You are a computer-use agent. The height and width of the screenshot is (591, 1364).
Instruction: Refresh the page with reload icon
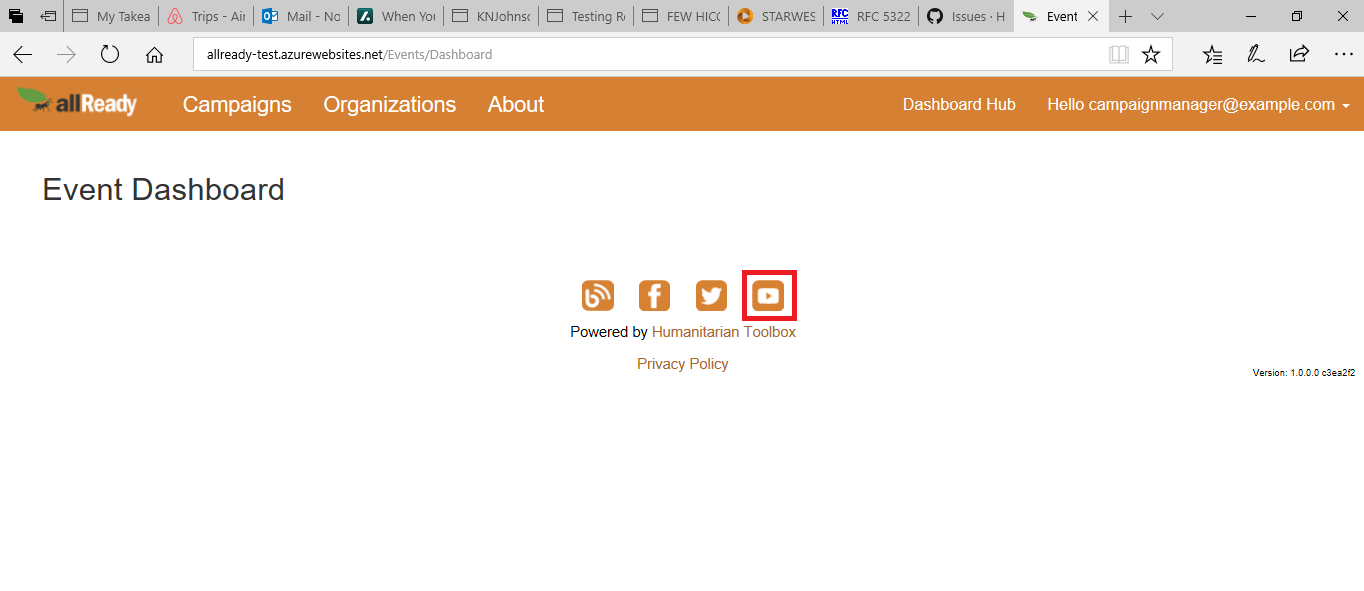point(110,54)
